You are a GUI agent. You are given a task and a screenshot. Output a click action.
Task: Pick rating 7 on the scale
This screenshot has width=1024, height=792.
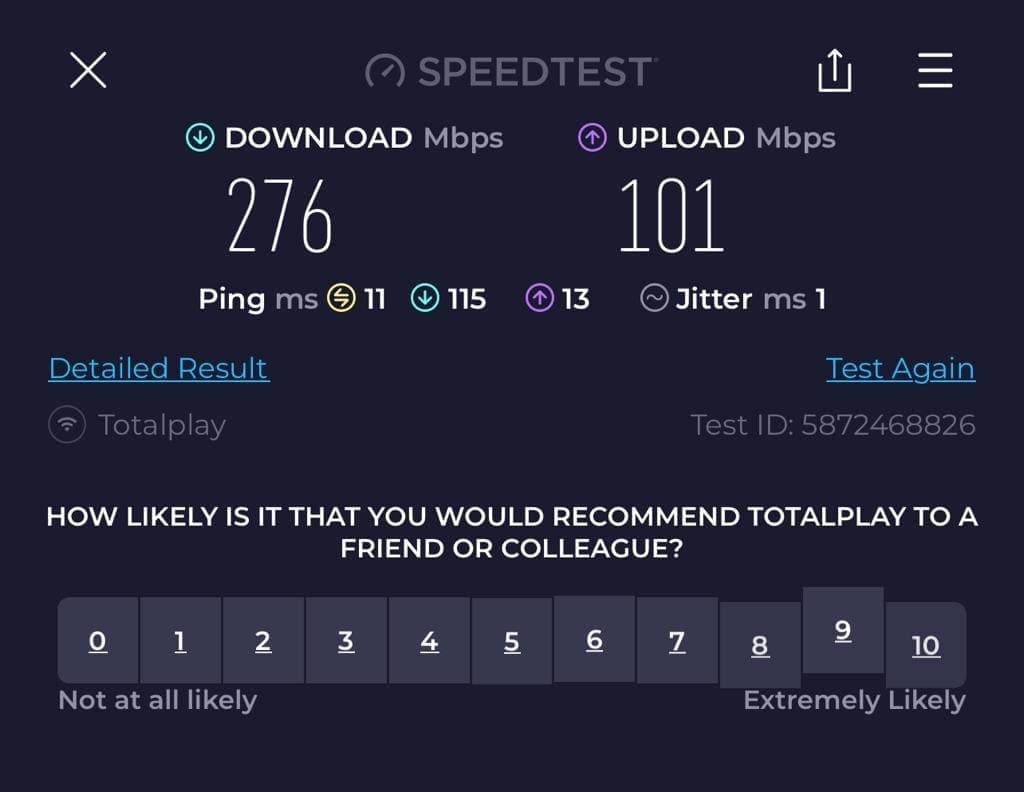coord(677,641)
